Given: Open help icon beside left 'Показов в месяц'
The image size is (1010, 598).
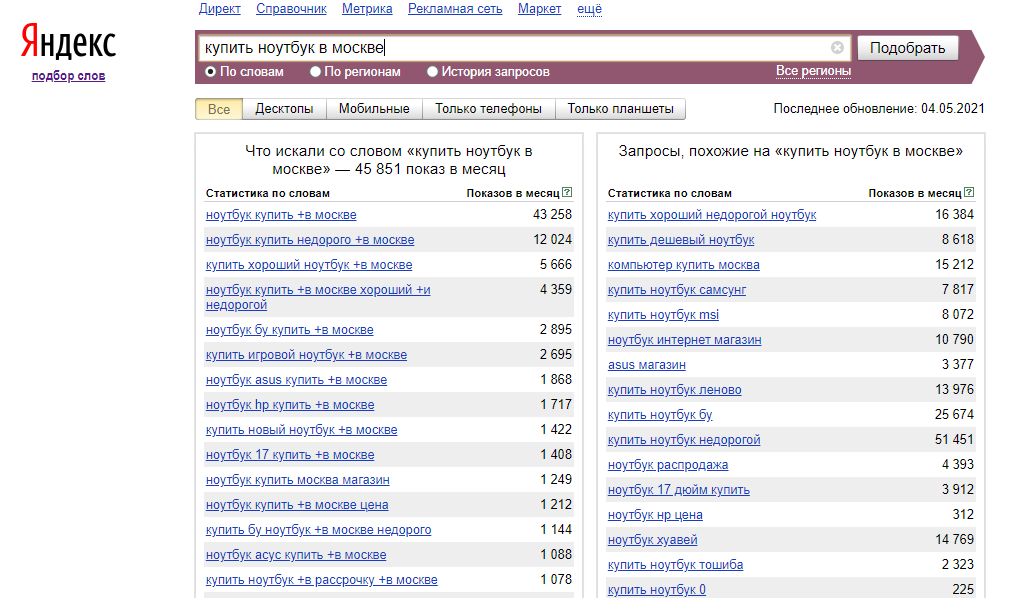Looking at the screenshot, I should 567,192.
